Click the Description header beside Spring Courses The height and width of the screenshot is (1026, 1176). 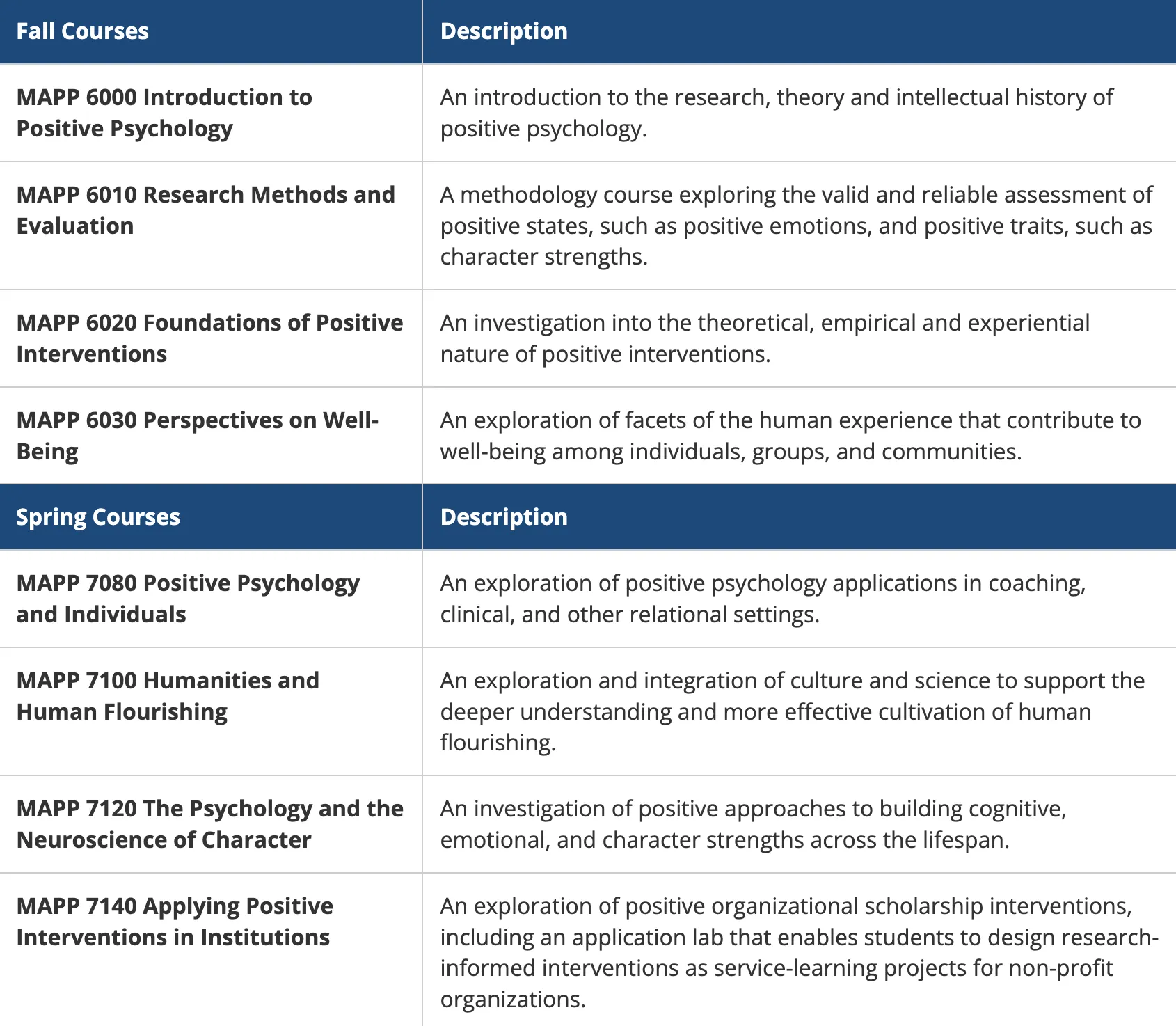click(504, 517)
